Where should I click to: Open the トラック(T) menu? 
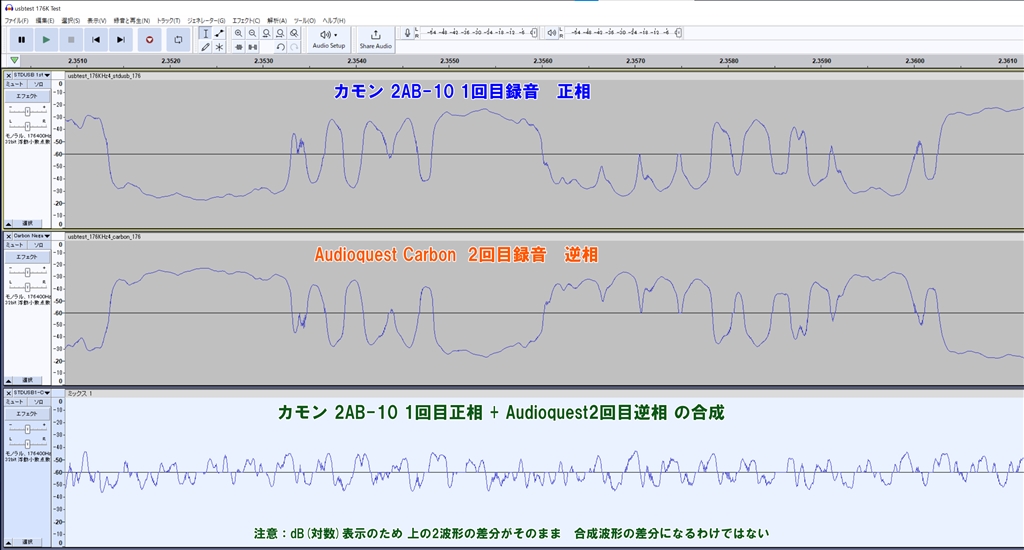(168, 21)
